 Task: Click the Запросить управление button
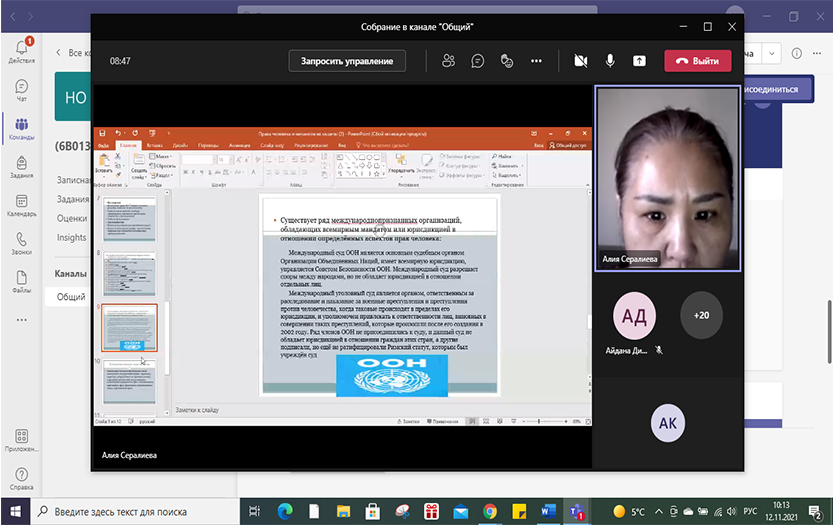(x=347, y=61)
